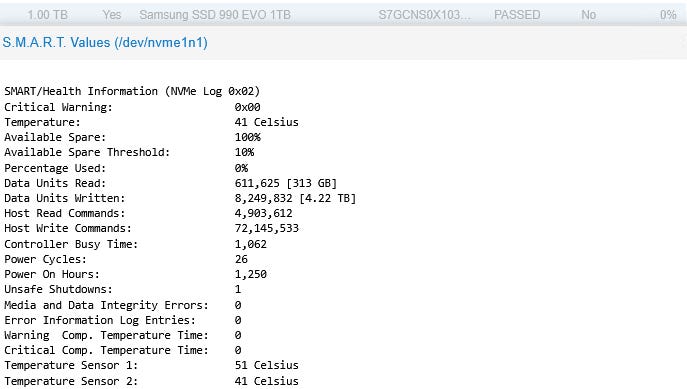687x389 pixels.
Task: Select Host Read Commands value 4,903,612
Action: [x=263, y=213]
